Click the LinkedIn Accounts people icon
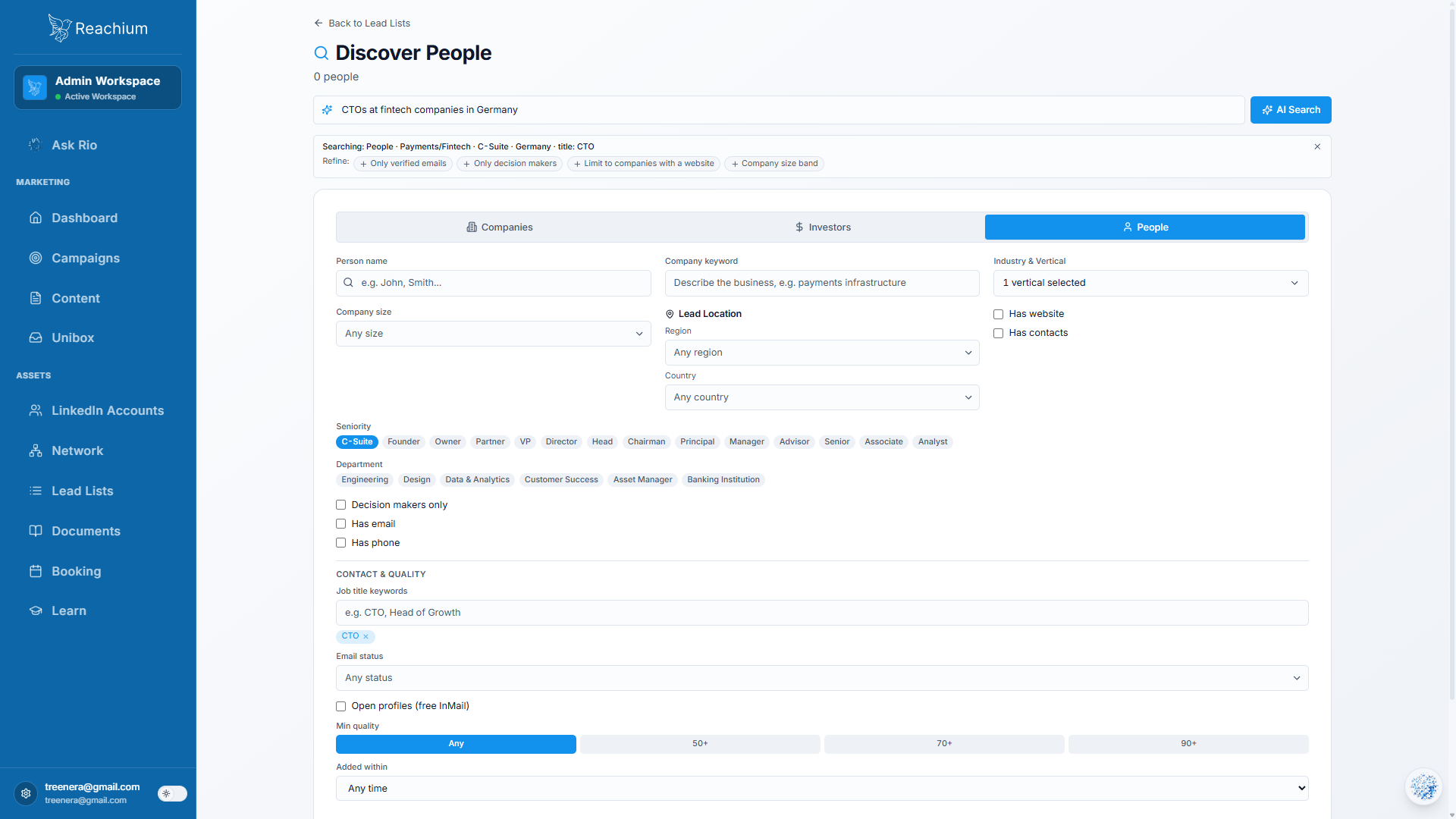1456x819 pixels. [36, 410]
